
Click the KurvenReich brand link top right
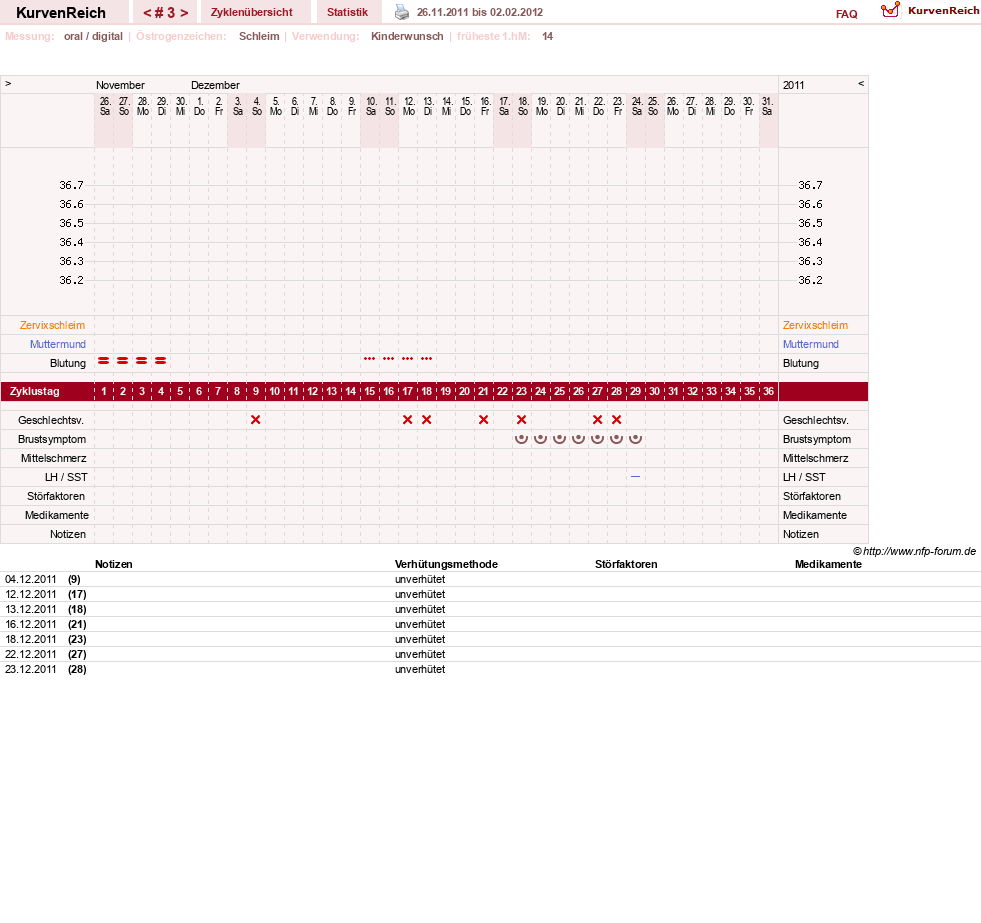(943, 11)
